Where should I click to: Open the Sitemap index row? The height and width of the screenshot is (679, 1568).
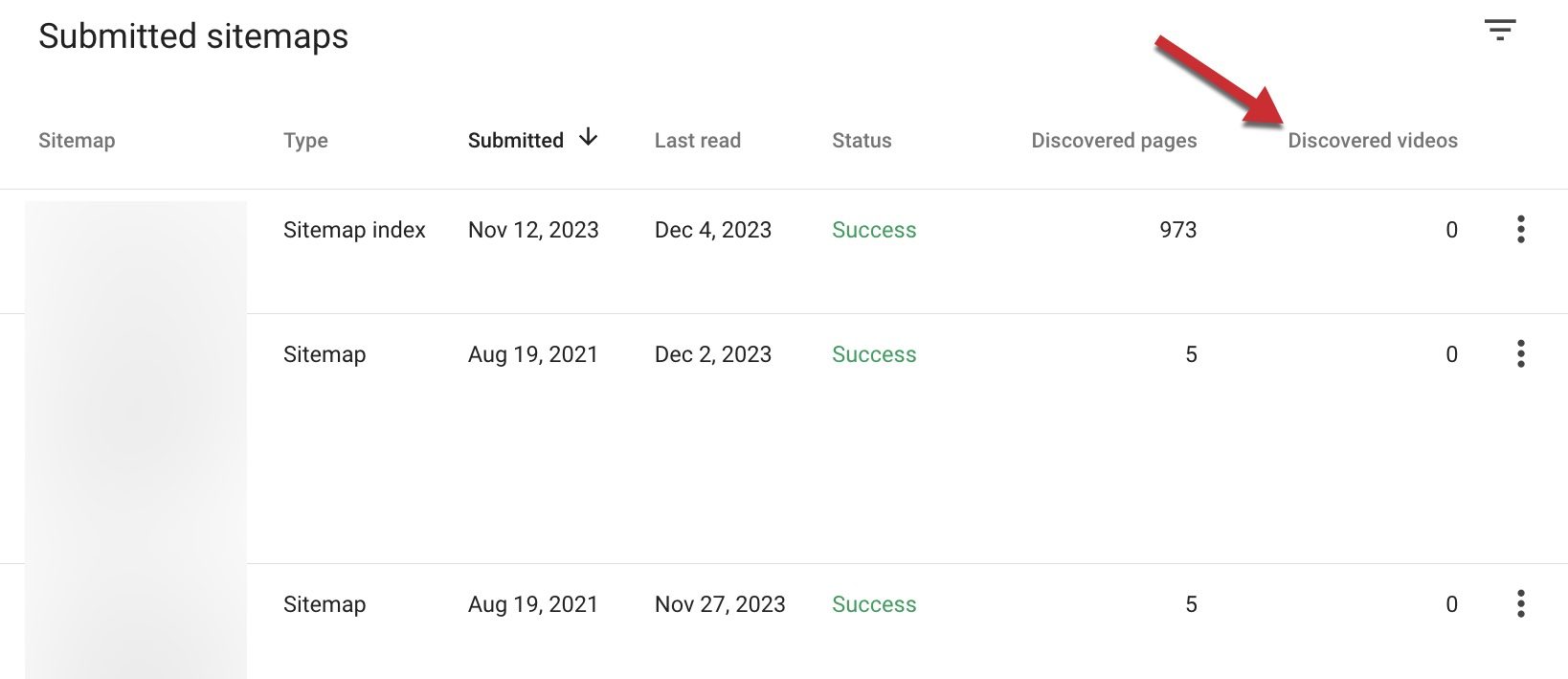click(784, 251)
